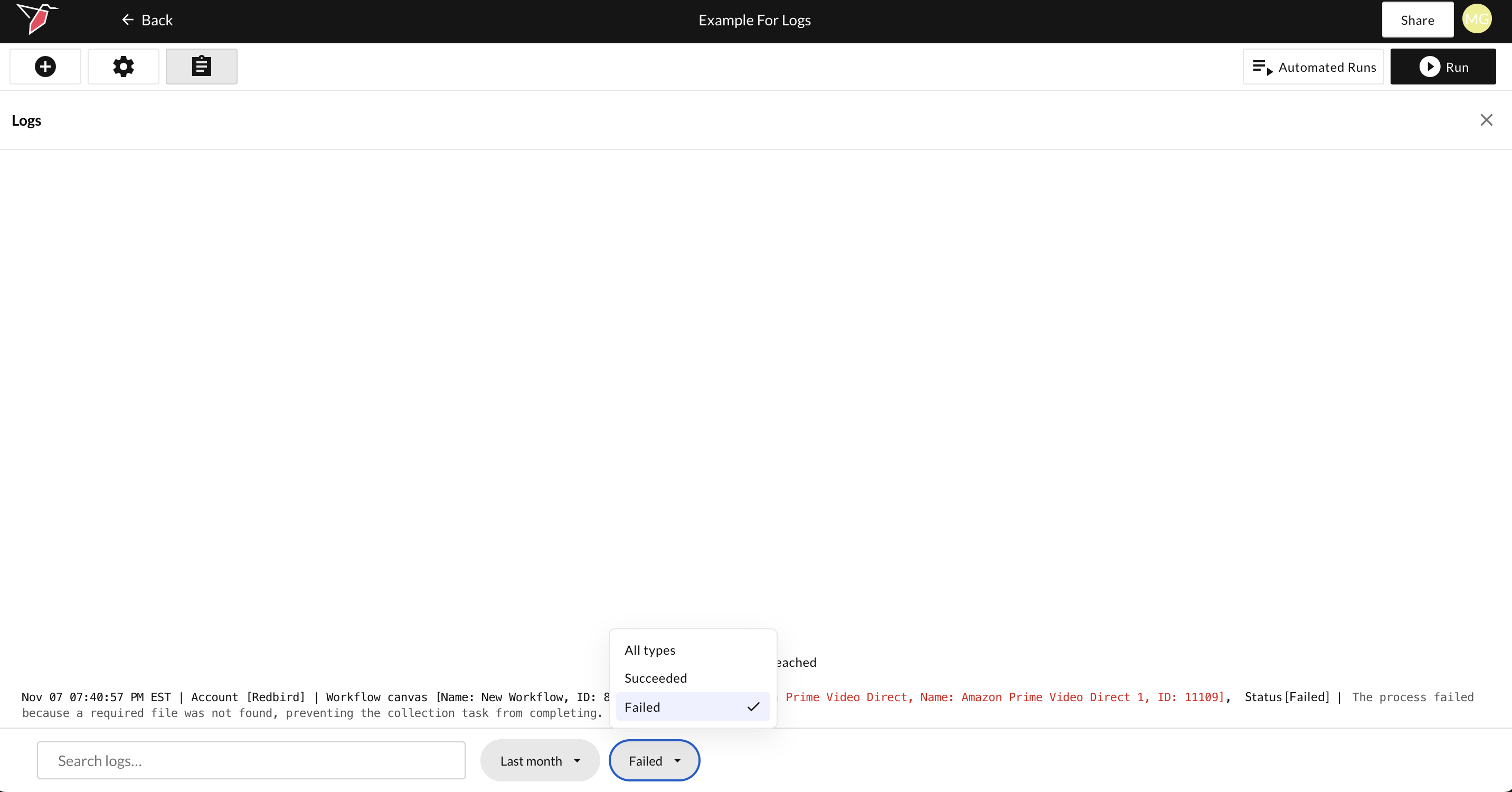Image resolution: width=1512 pixels, height=792 pixels.
Task: Click the Example For Logs title
Action: pos(754,20)
